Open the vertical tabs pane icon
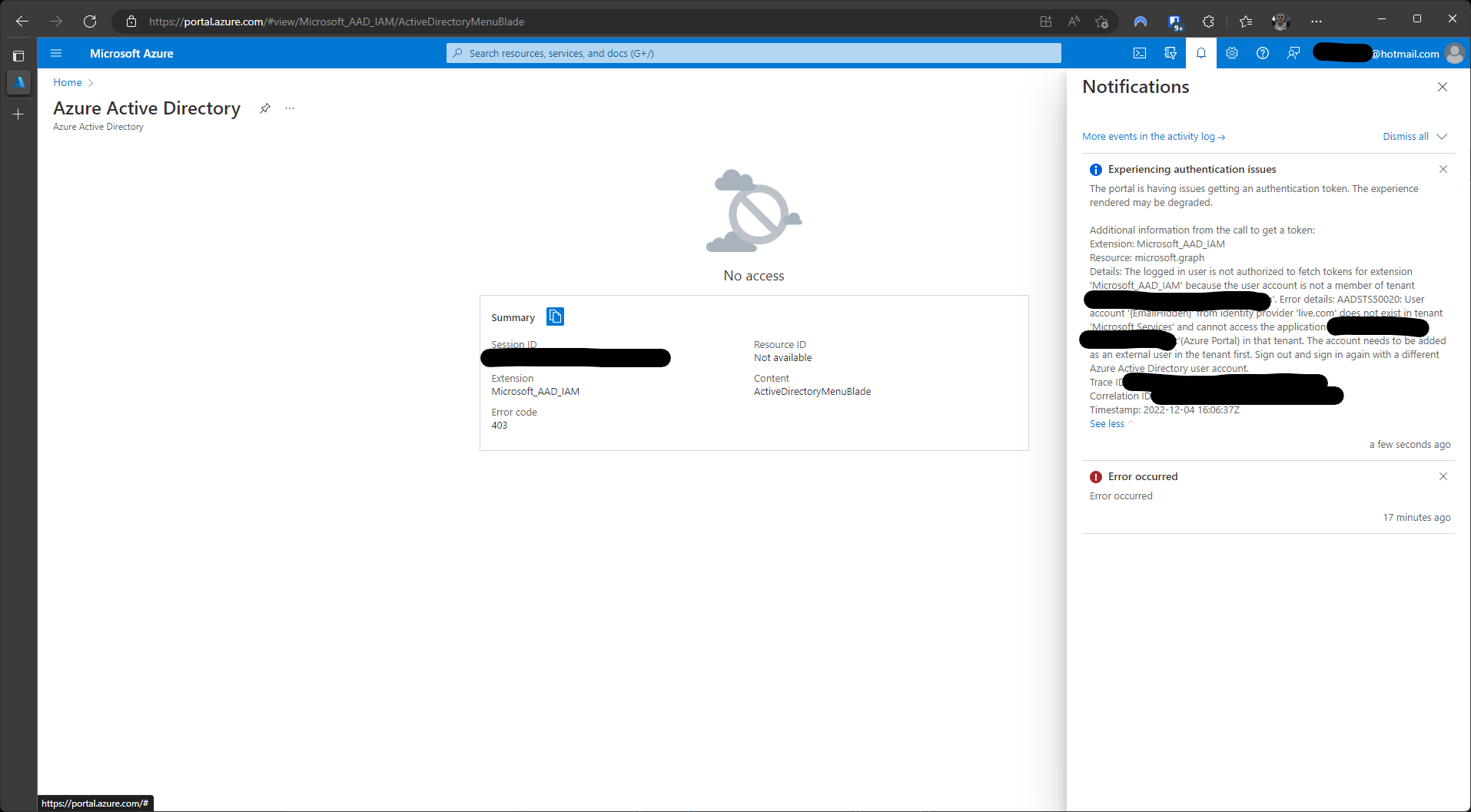Image resolution: width=1471 pixels, height=812 pixels. (18, 56)
